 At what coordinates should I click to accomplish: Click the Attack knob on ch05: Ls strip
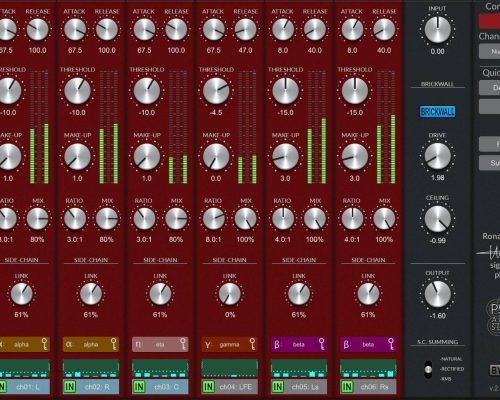click(x=283, y=29)
